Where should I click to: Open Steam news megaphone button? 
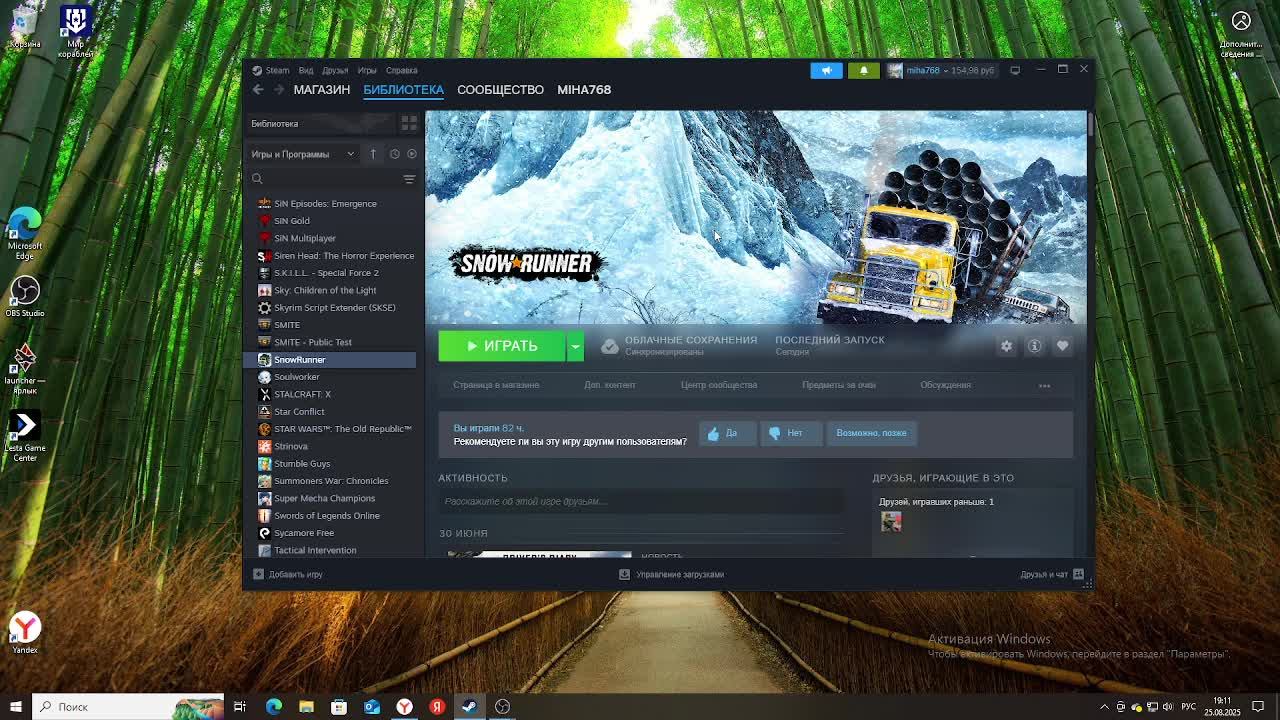pyautogui.click(x=826, y=70)
